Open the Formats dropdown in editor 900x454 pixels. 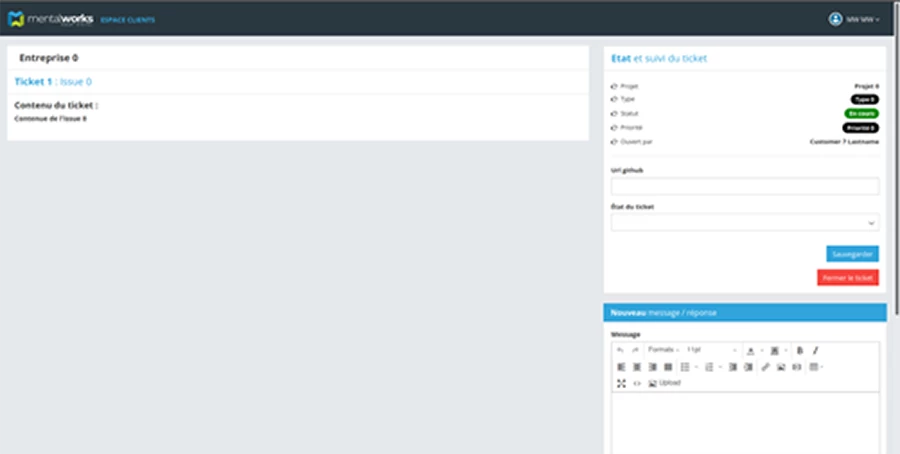(x=662, y=350)
